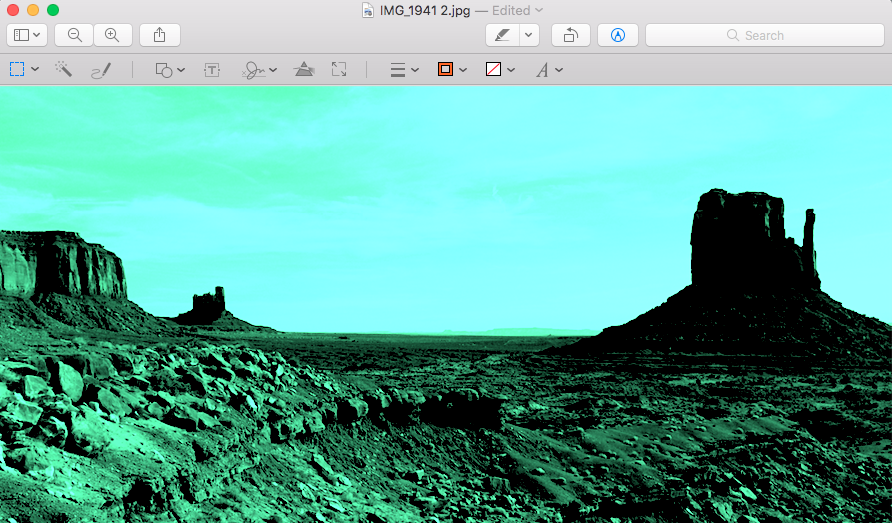This screenshot has height=523, width=892.
Task: Expand the signature list chevron
Action: (x=273, y=70)
